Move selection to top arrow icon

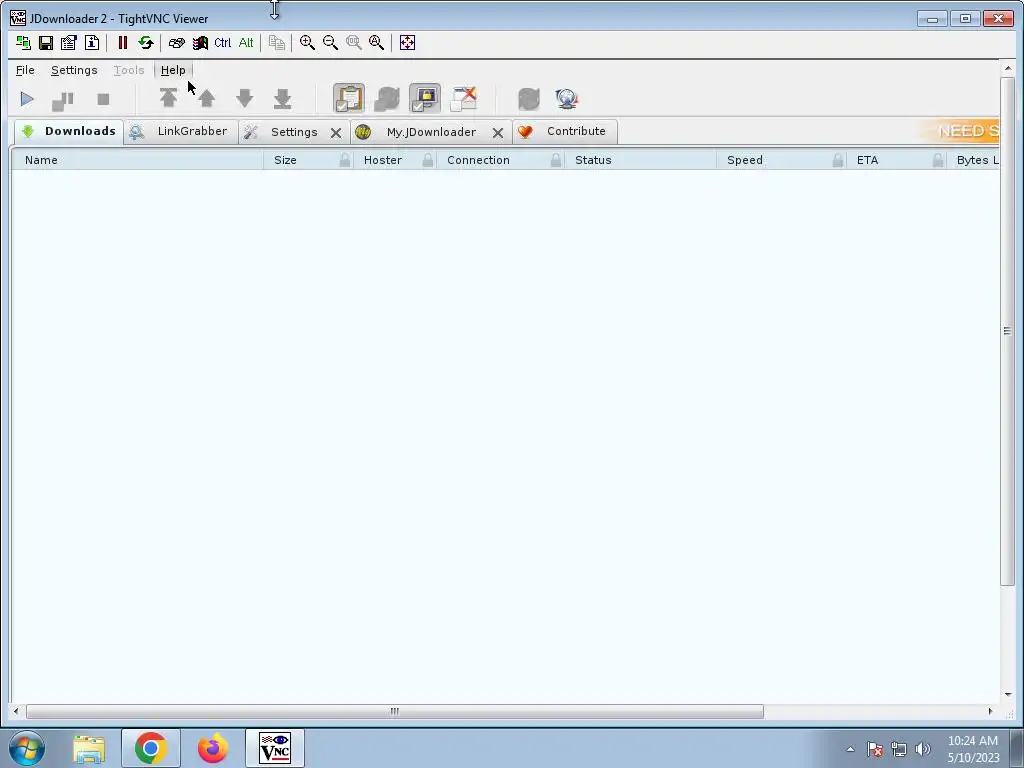[x=168, y=99]
